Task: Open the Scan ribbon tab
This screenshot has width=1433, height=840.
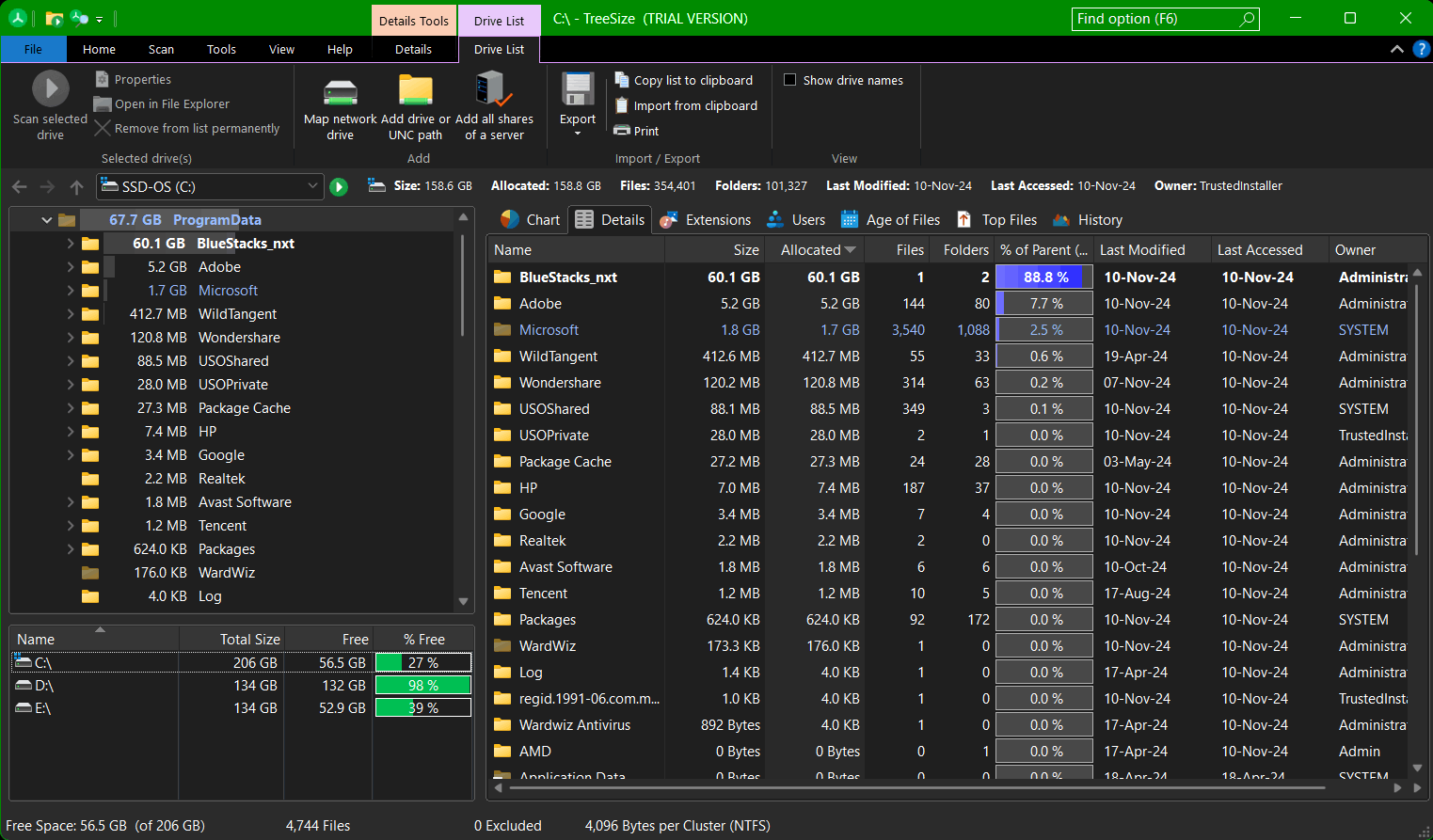Action: [x=161, y=49]
